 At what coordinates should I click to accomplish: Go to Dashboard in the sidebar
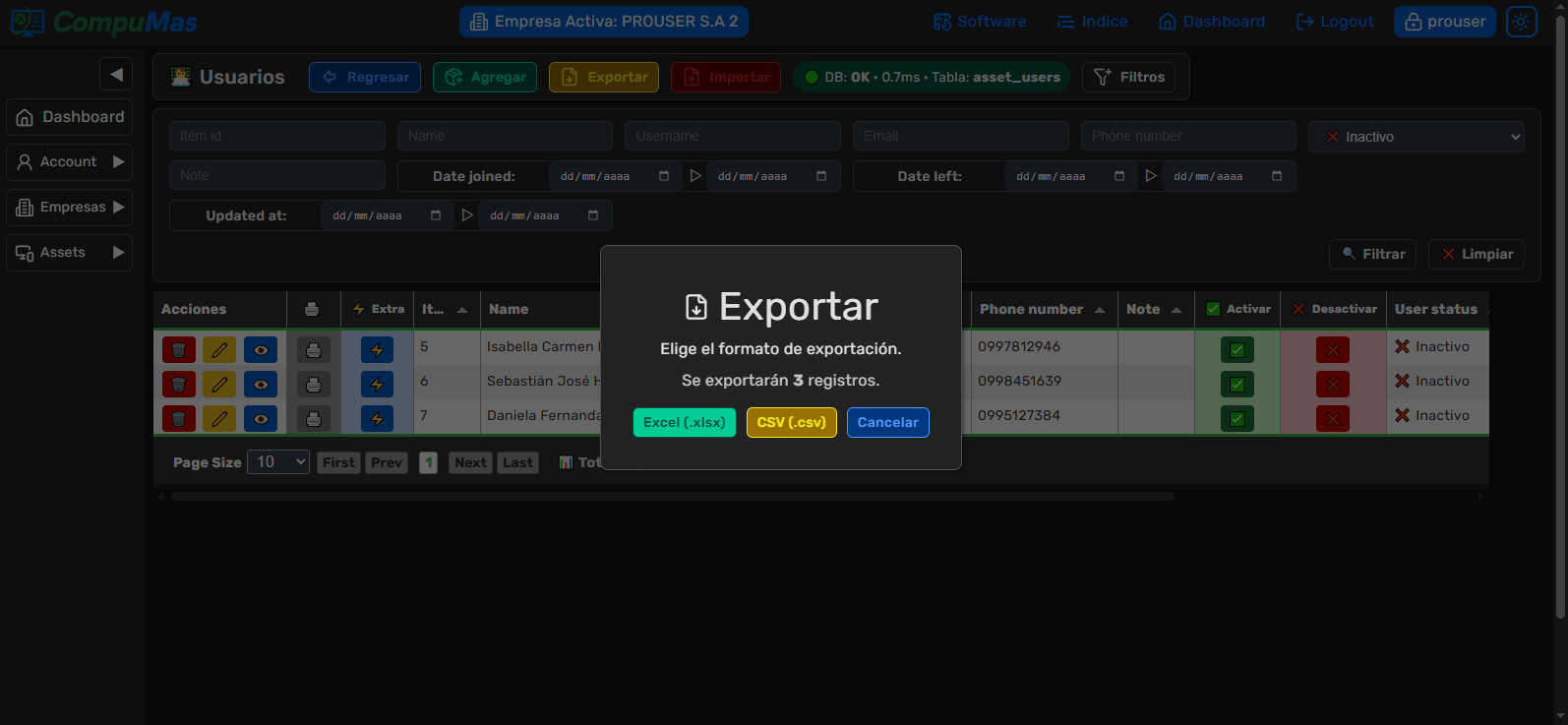pyautogui.click(x=69, y=116)
